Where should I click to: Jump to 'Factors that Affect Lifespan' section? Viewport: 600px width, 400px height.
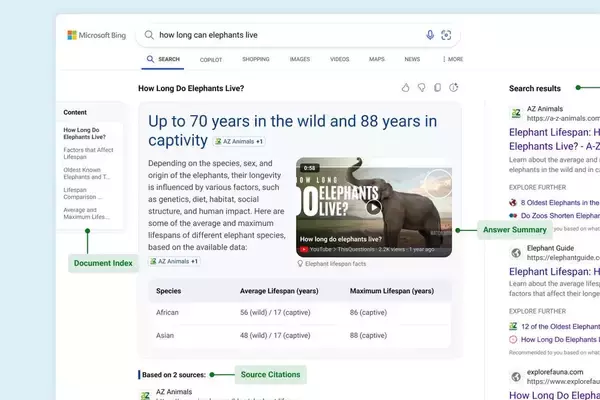[x=90, y=152]
